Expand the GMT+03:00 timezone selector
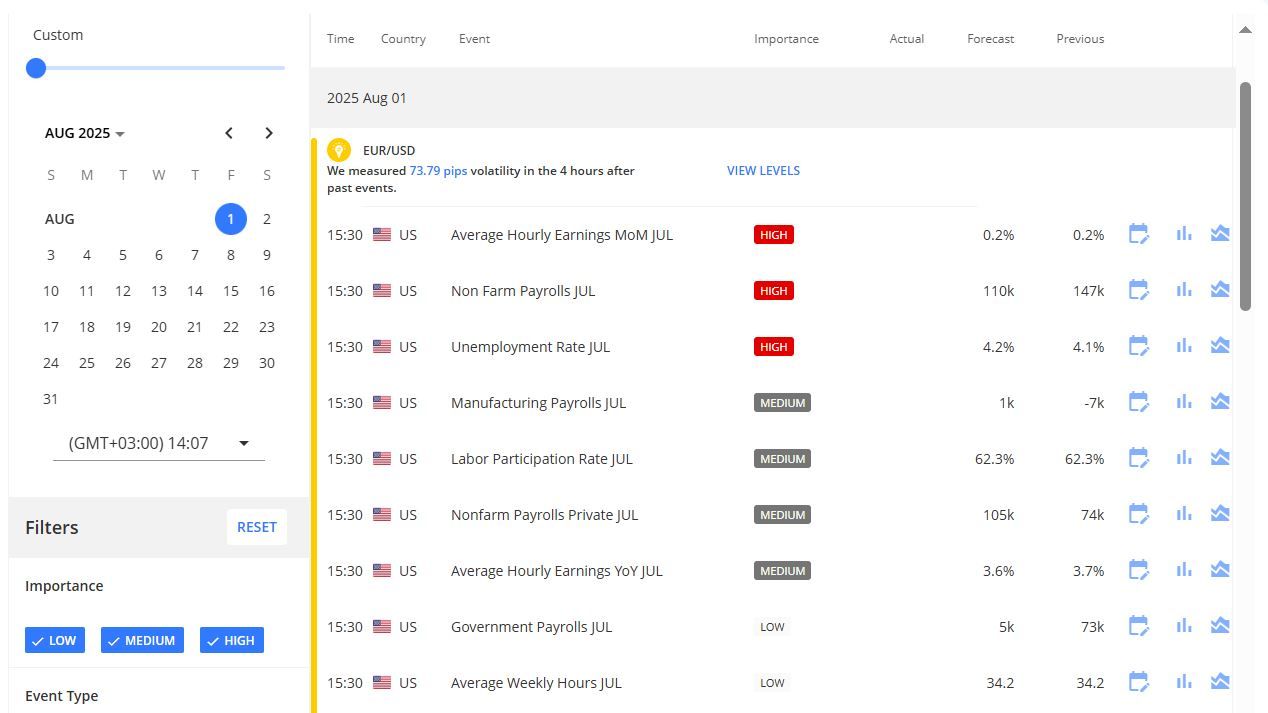The width and height of the screenshot is (1268, 713). [157, 443]
